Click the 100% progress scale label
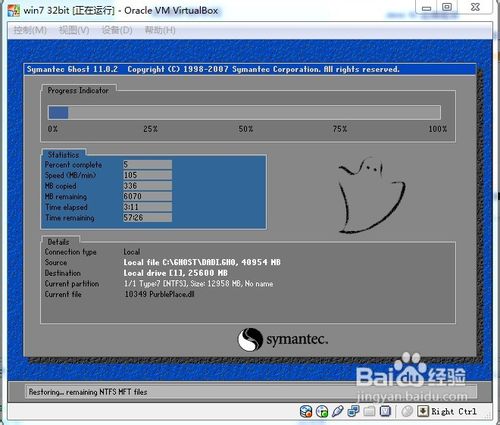Image resolution: width=500 pixels, height=425 pixels. tap(438, 129)
